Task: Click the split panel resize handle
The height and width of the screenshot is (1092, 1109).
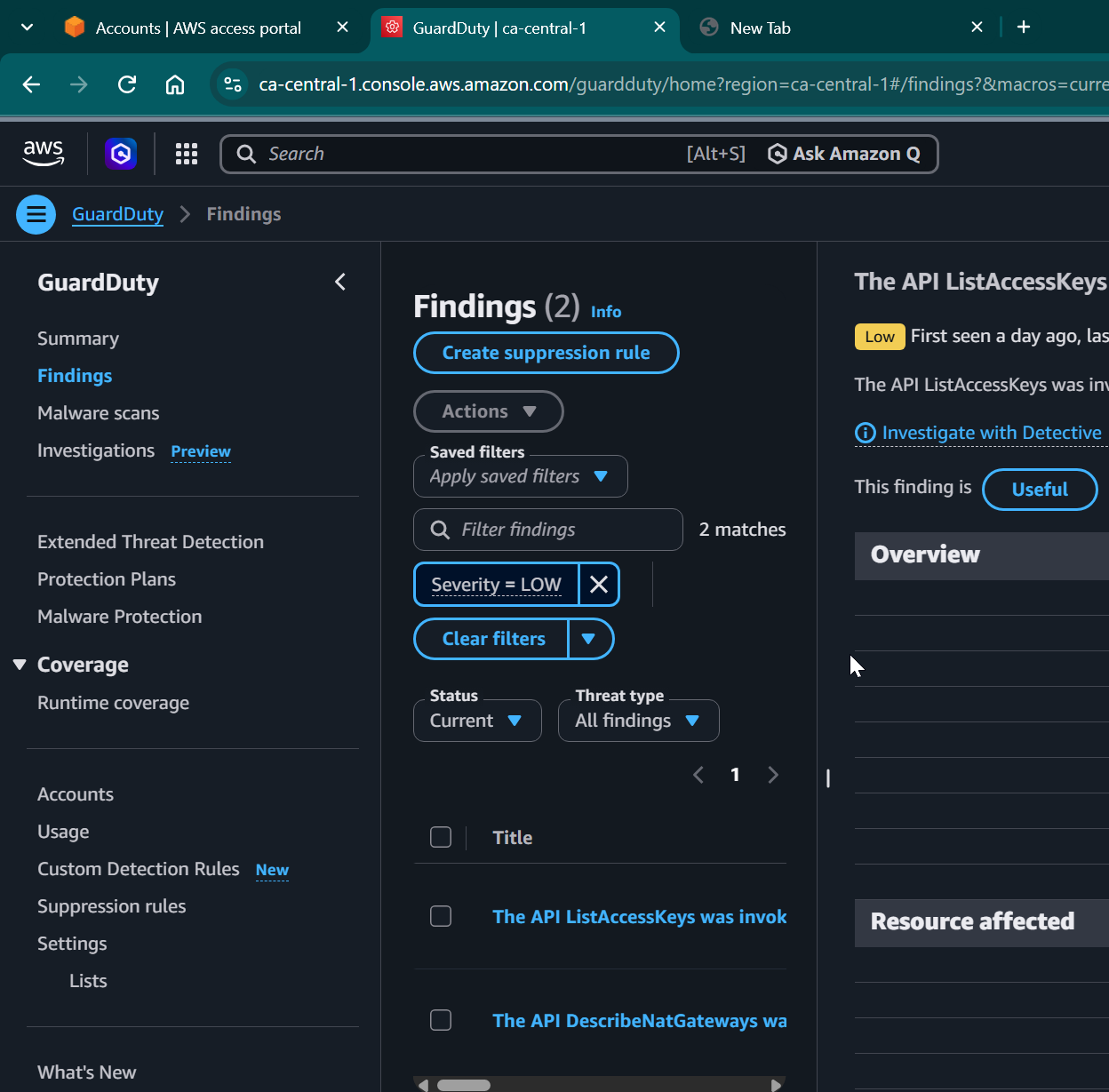Action: (x=828, y=778)
